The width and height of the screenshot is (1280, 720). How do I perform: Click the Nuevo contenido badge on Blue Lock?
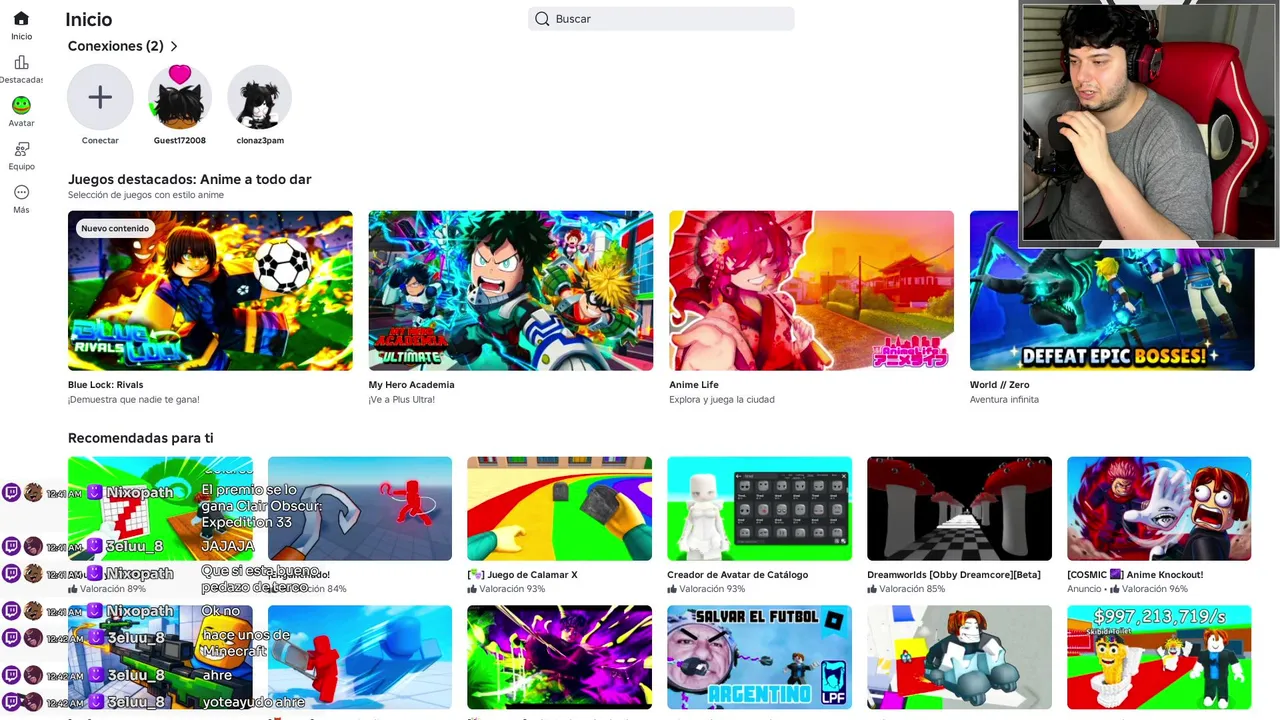click(x=115, y=228)
